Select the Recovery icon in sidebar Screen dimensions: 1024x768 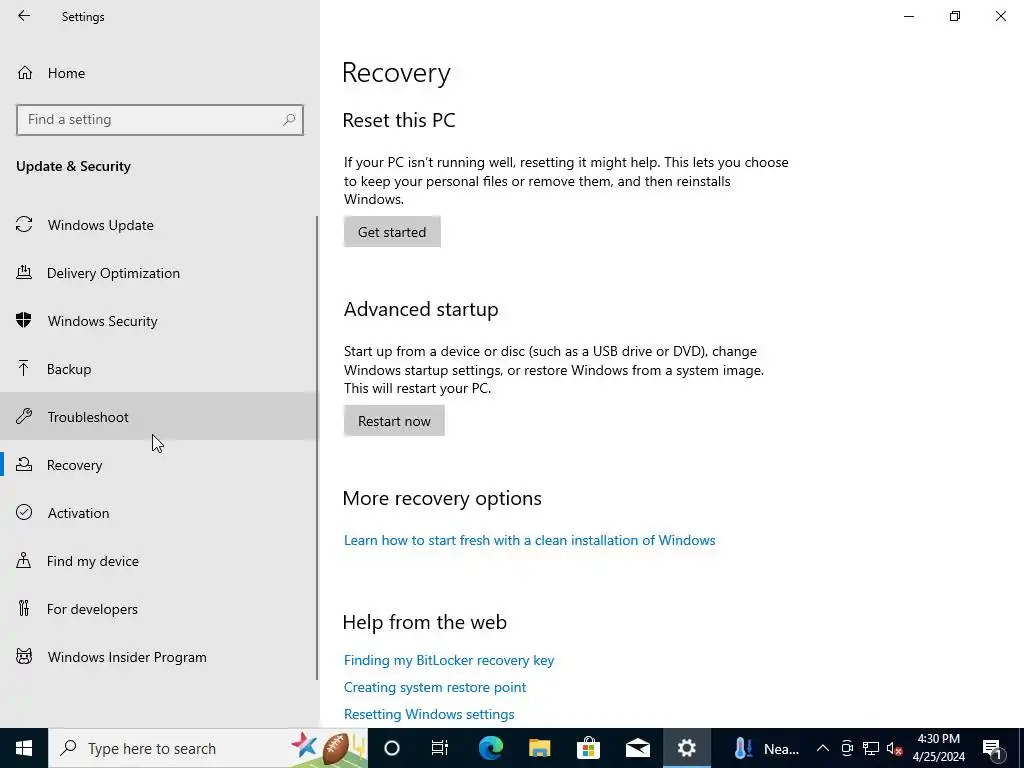[24, 464]
